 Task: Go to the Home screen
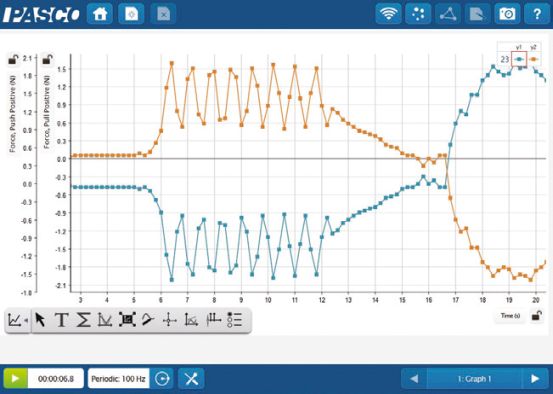pyautogui.click(x=99, y=14)
